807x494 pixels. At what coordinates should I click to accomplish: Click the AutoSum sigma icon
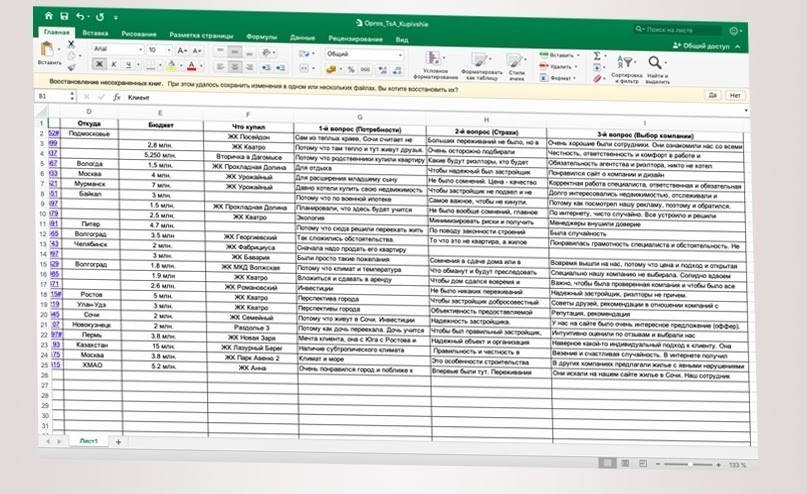click(597, 56)
